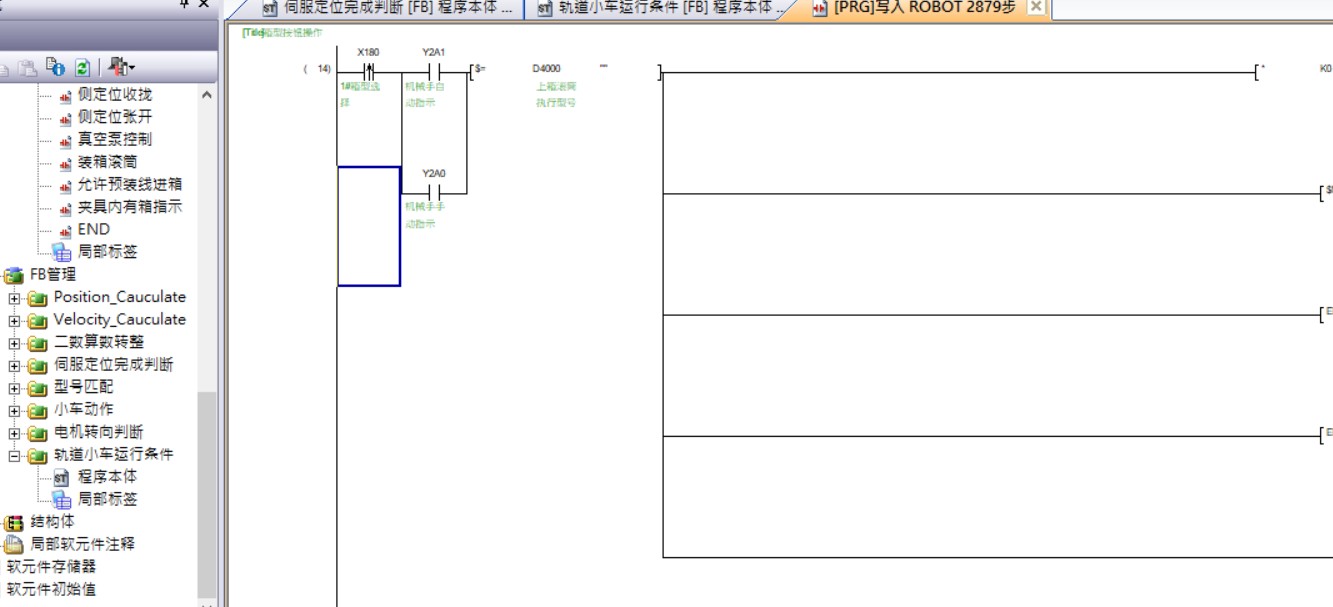The image size is (1333, 607).
Task: Select the X180 ladder contact
Action: click(369, 72)
